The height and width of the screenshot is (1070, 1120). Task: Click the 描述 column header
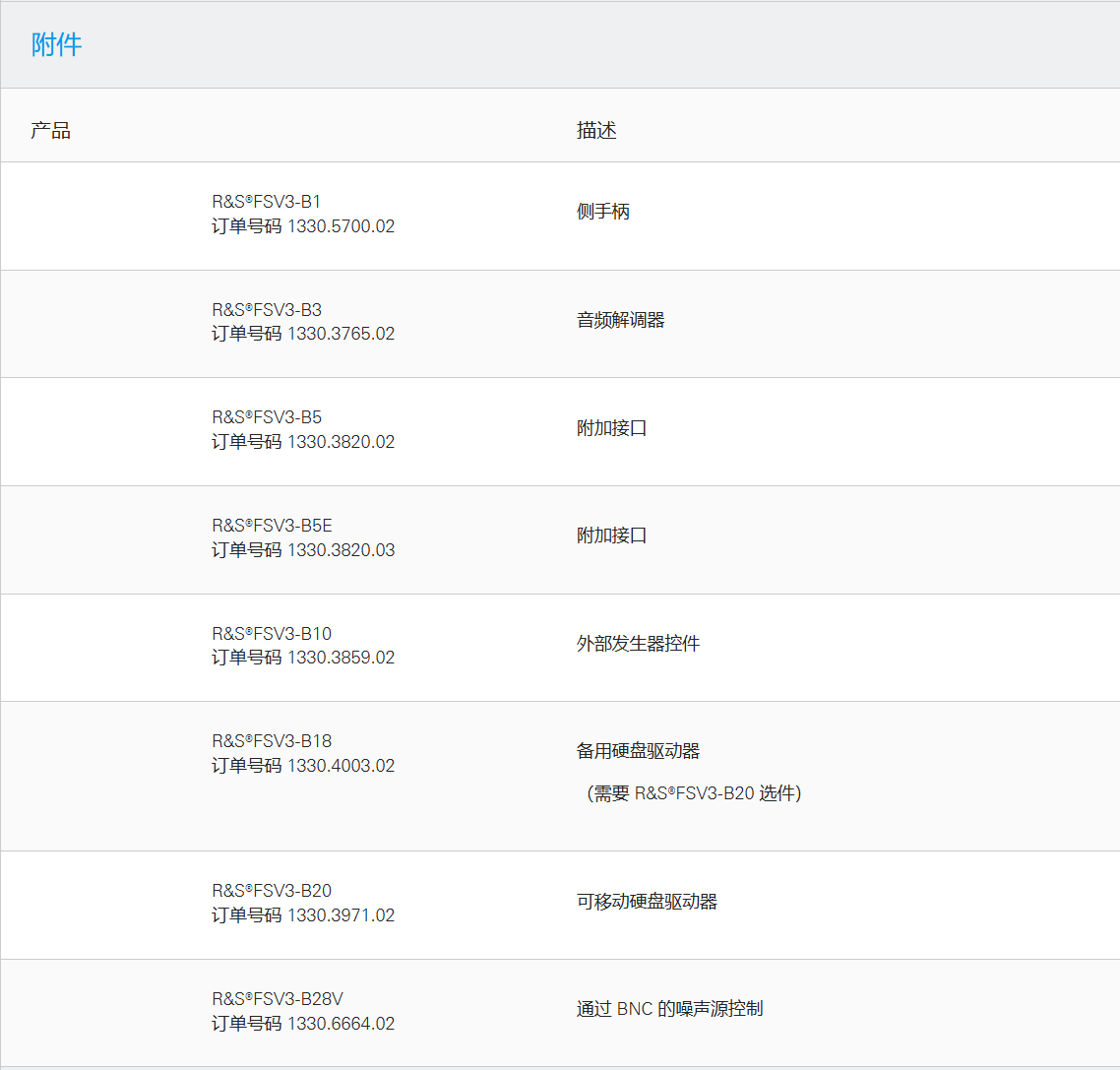594,129
